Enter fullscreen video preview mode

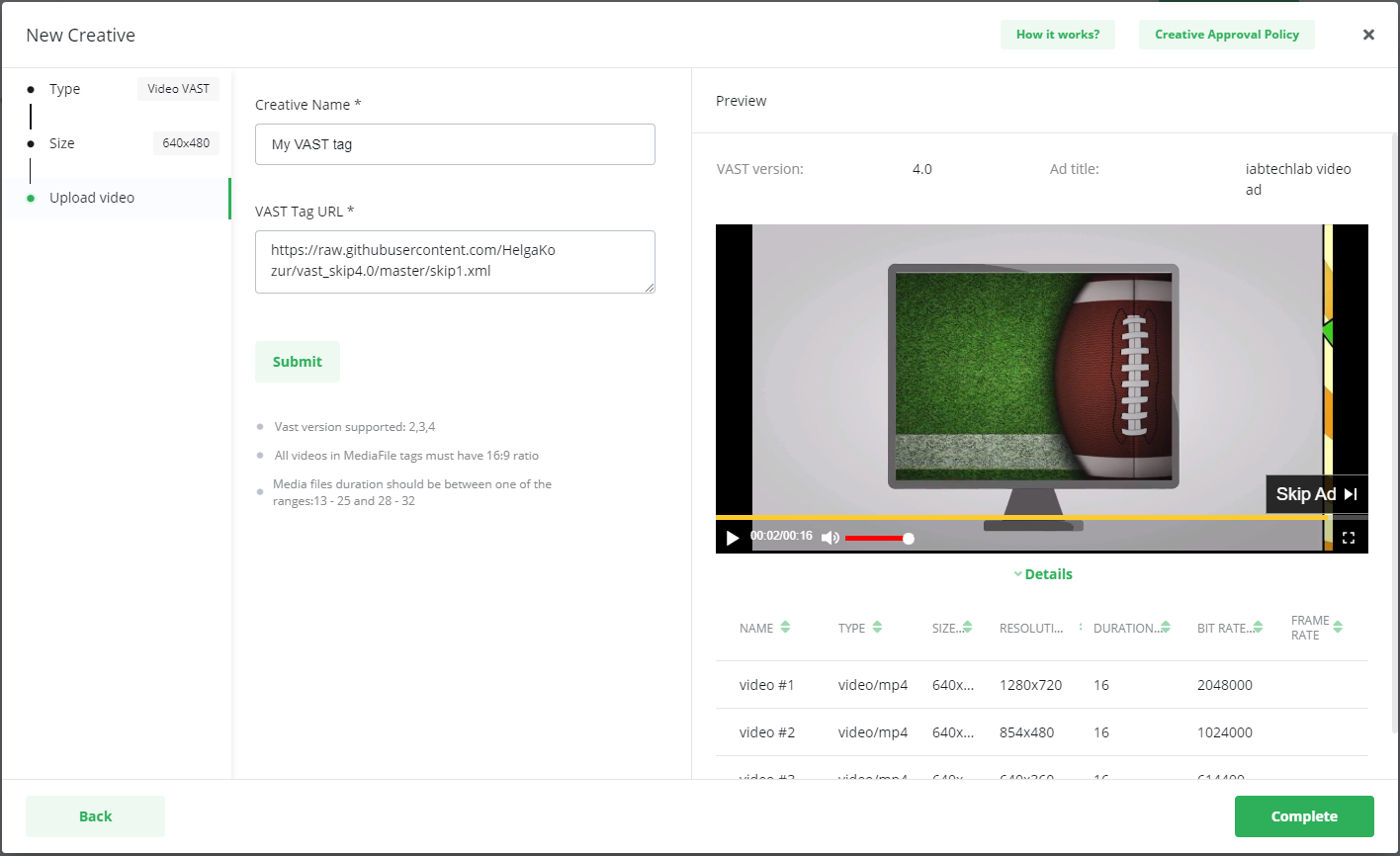[1348, 538]
